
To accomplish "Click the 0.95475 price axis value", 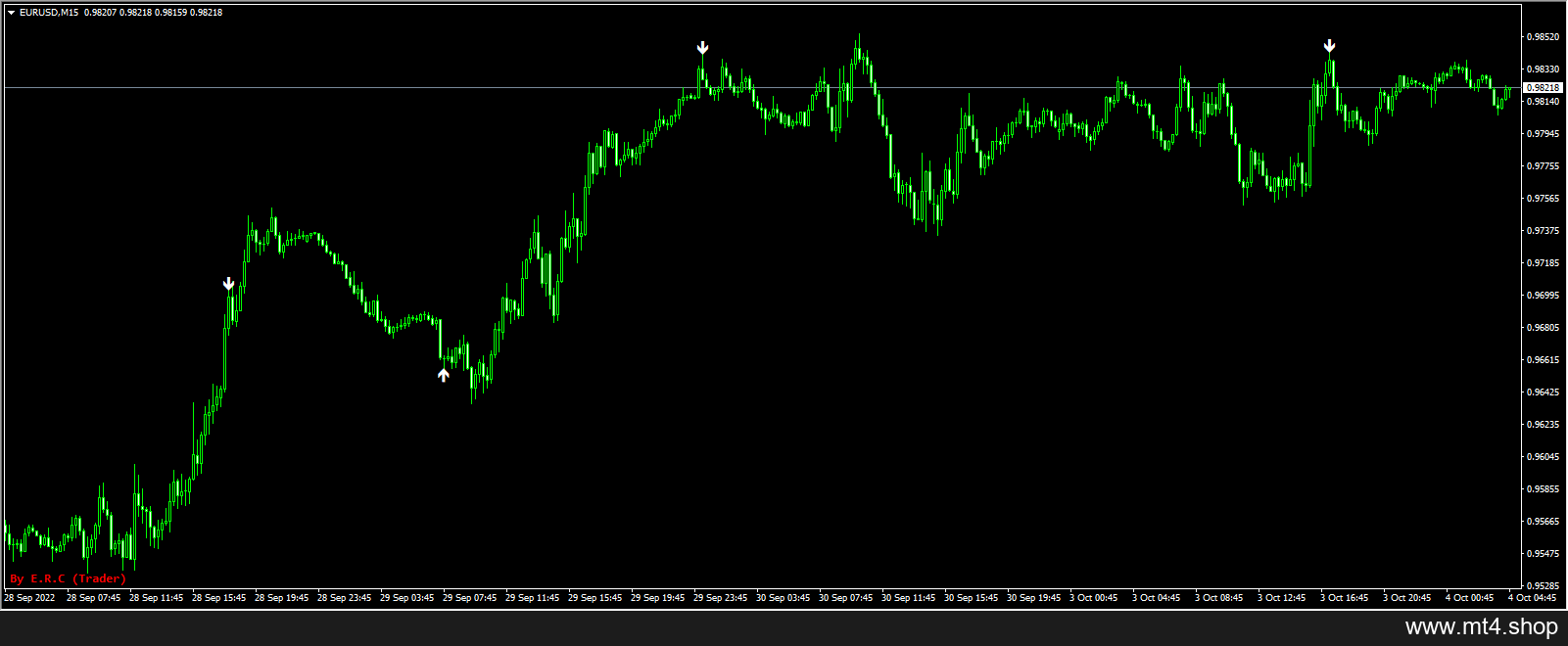I will [1544, 554].
